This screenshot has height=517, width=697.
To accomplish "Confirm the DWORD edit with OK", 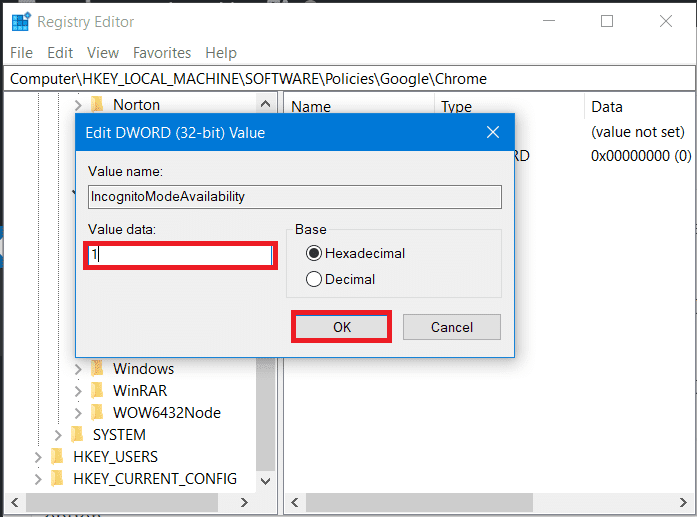I will coord(341,327).
